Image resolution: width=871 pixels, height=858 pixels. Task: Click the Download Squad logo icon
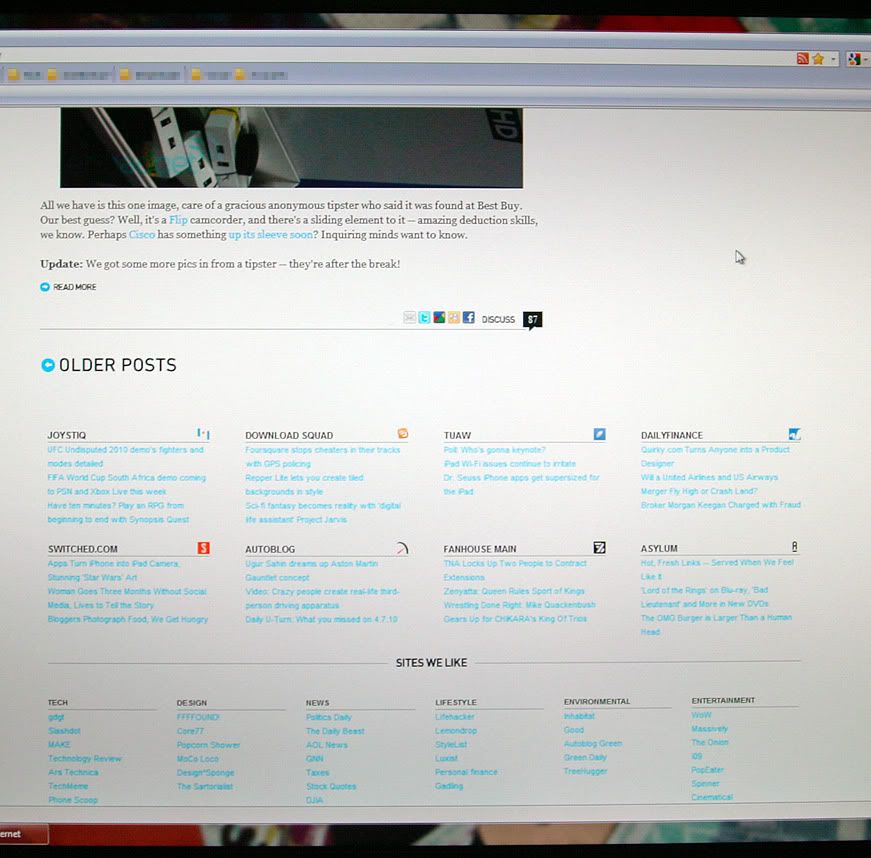pyautogui.click(x=403, y=434)
